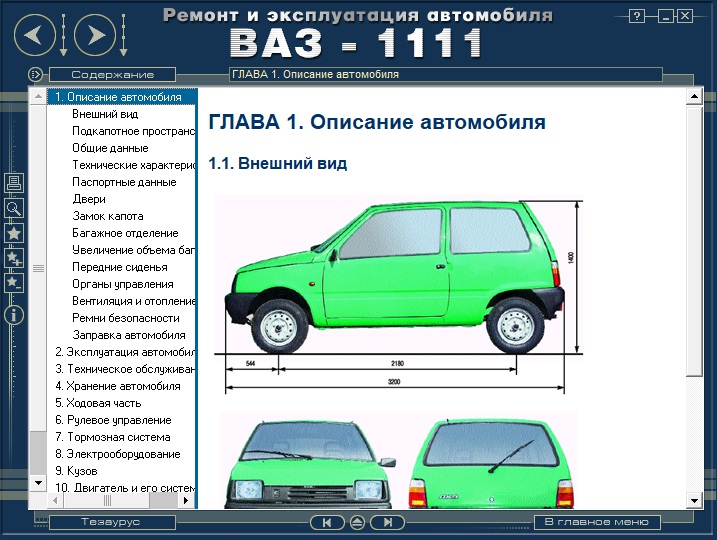The image size is (717, 540).
Task: Click contents panel scroll down arrow
Action: pyautogui.click(x=38, y=483)
